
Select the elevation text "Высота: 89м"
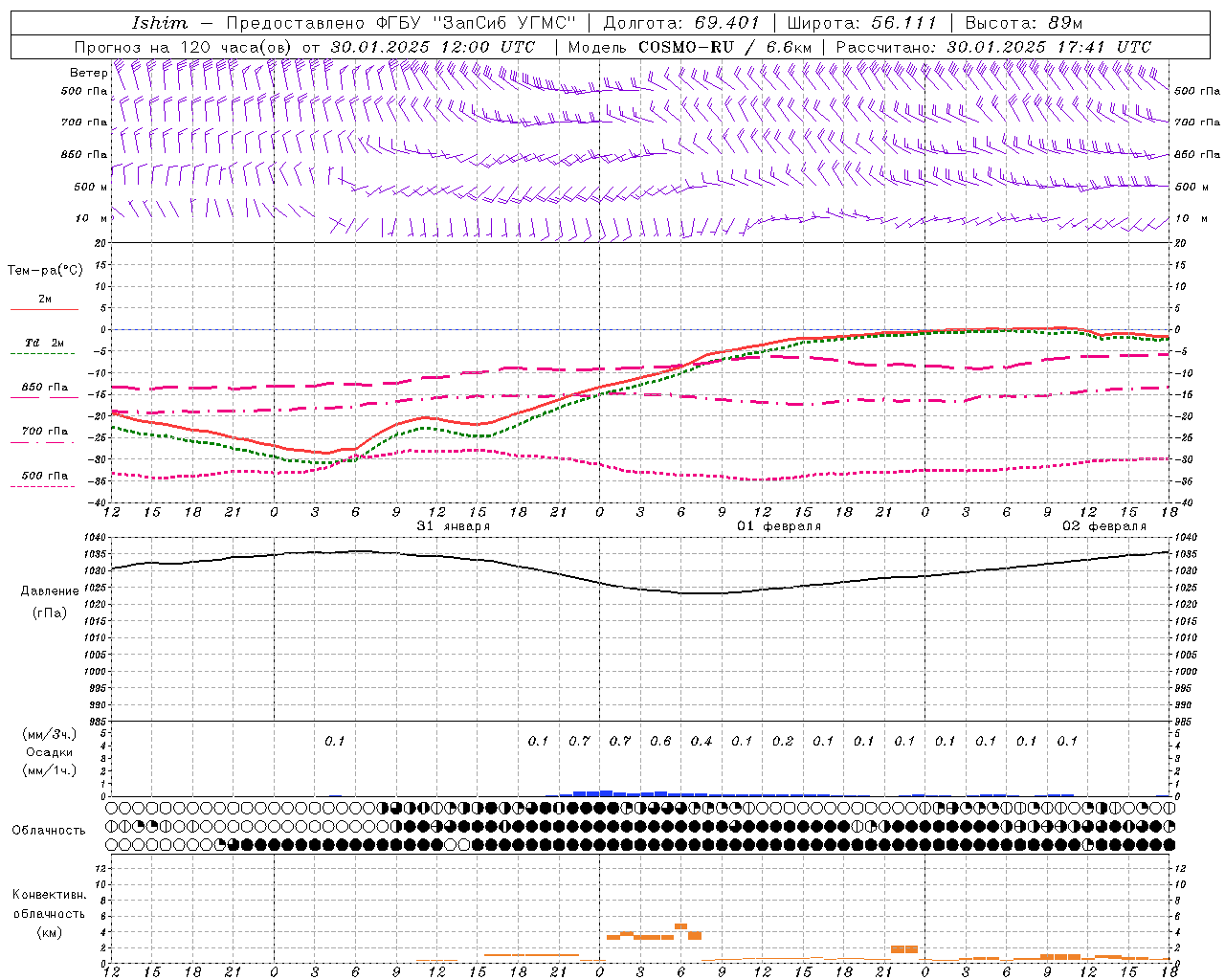[x=1024, y=23]
